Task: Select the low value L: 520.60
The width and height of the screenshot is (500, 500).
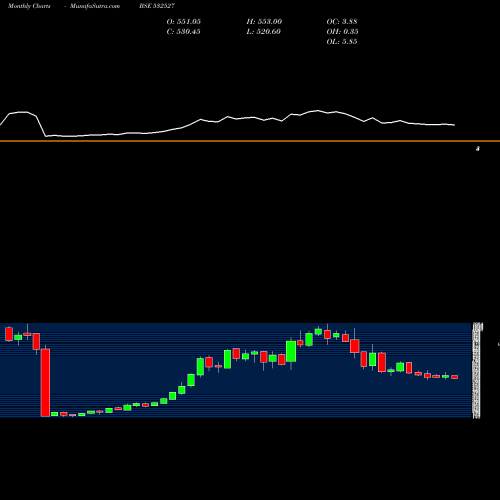Action: pos(264,32)
